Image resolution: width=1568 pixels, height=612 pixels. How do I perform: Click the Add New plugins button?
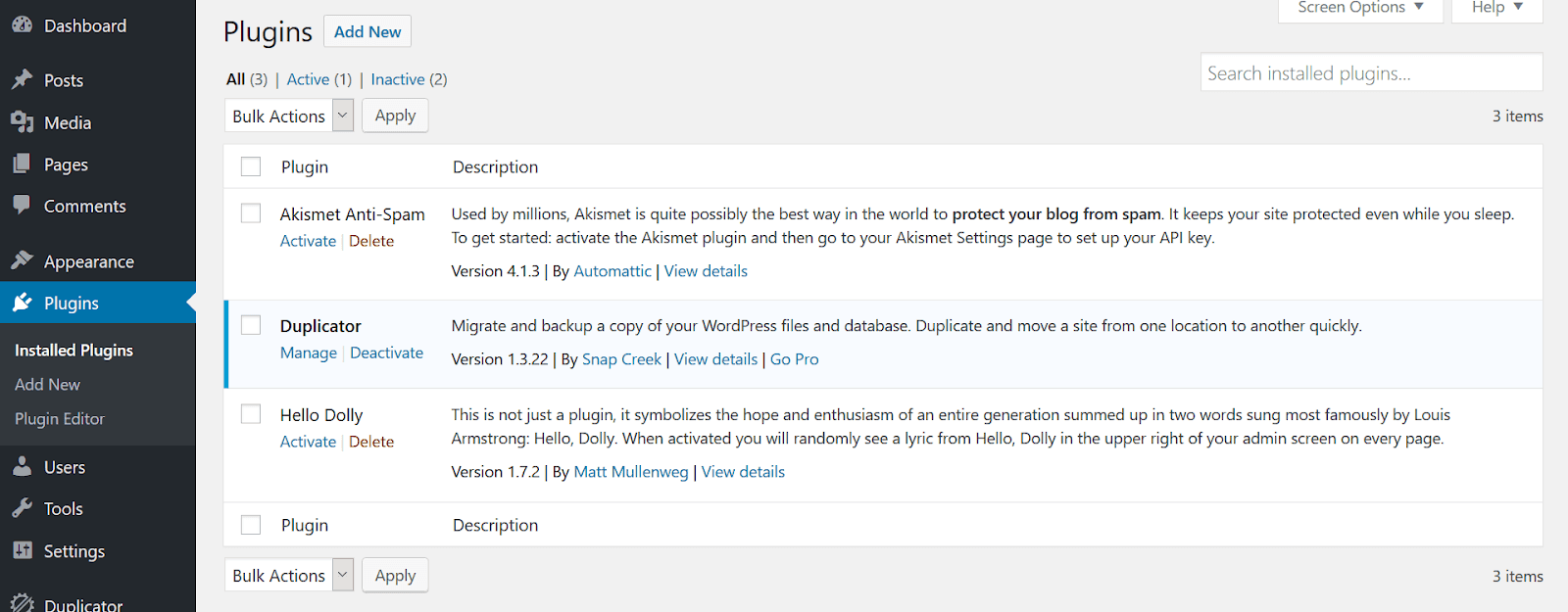(367, 30)
